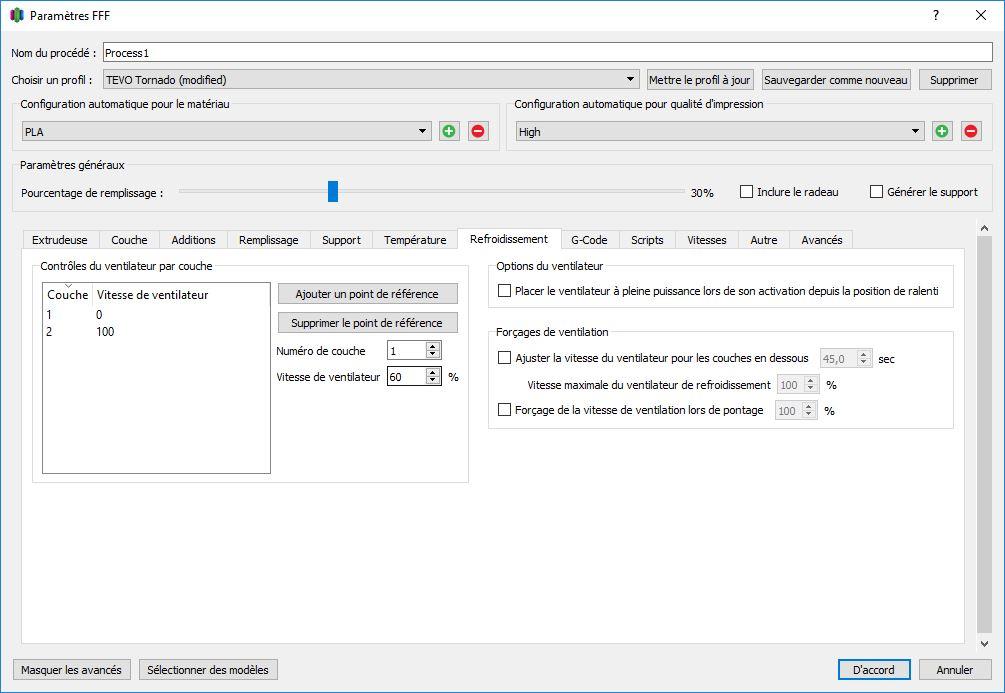The height and width of the screenshot is (693, 1005).
Task: Increase the 45,0 sec value stepper
Action: click(x=863, y=355)
